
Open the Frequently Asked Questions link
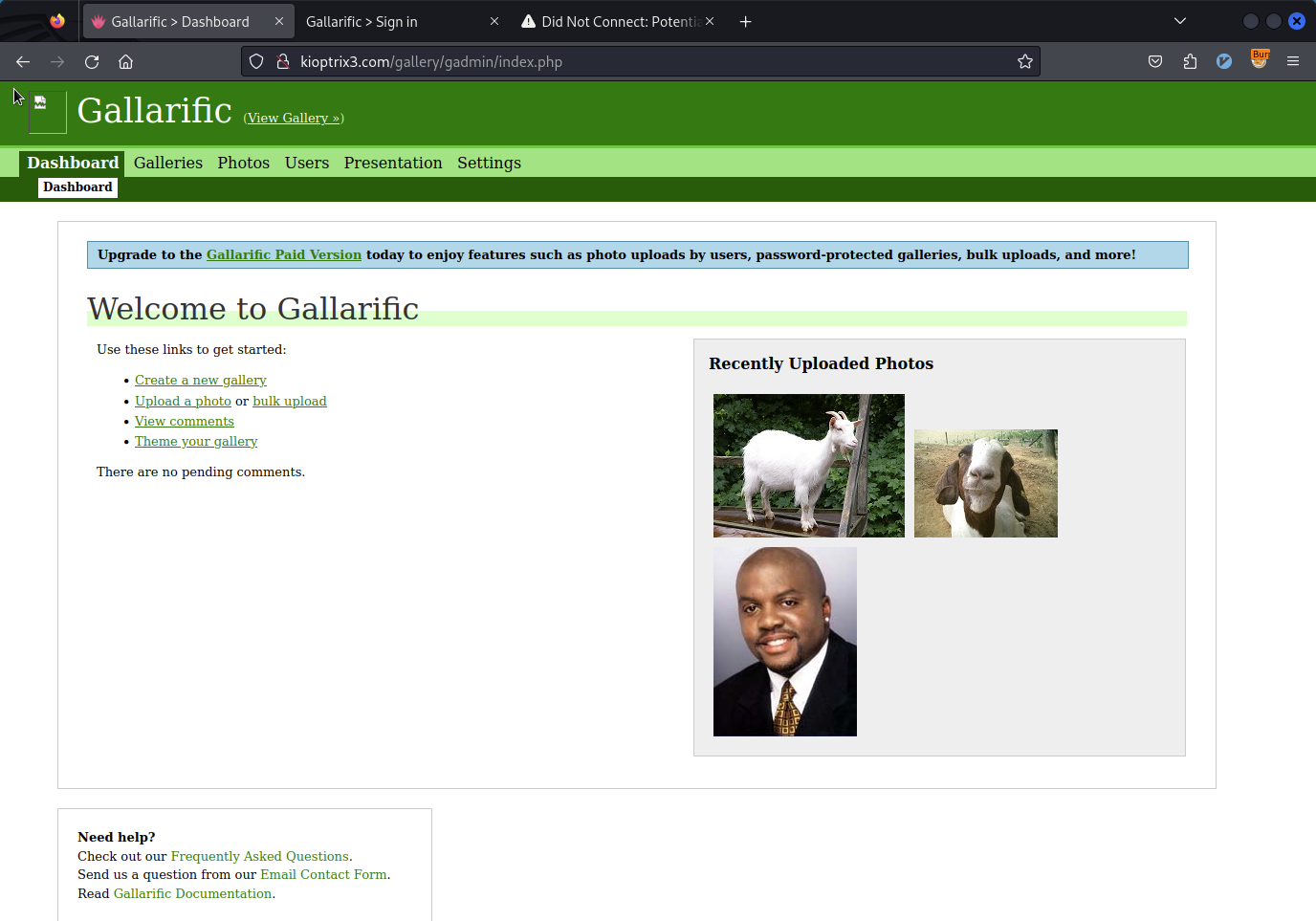point(259,856)
